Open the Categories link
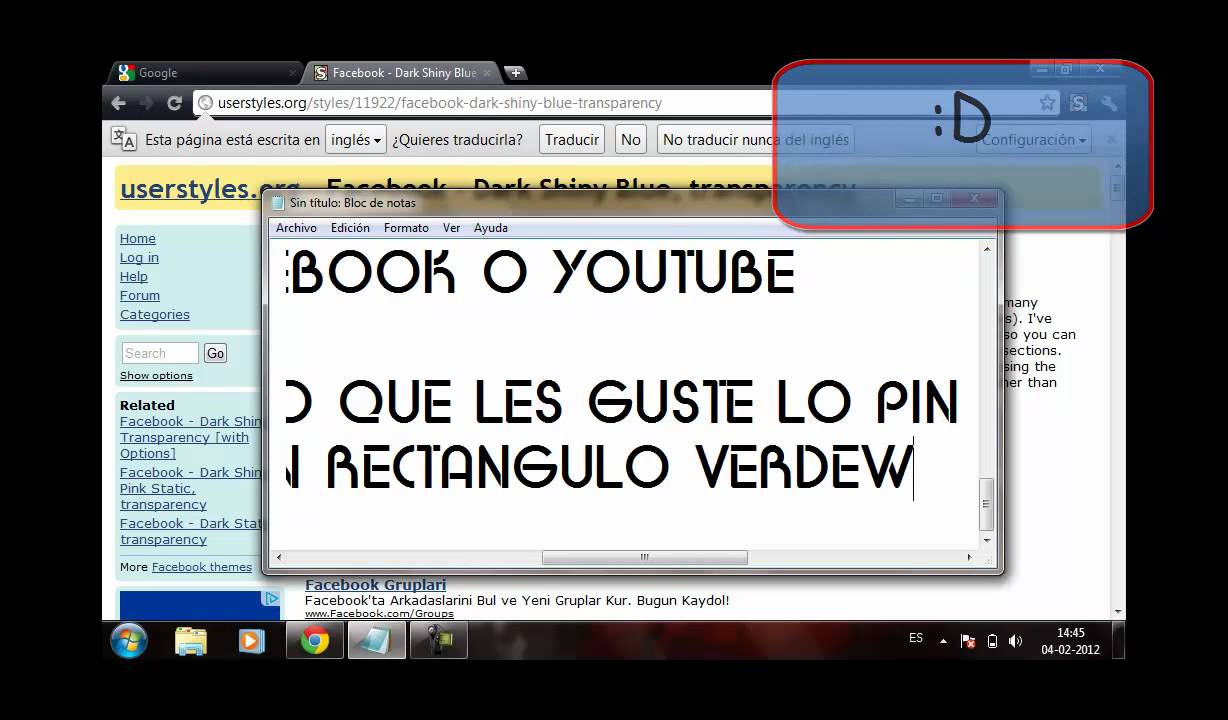 pyautogui.click(x=155, y=314)
